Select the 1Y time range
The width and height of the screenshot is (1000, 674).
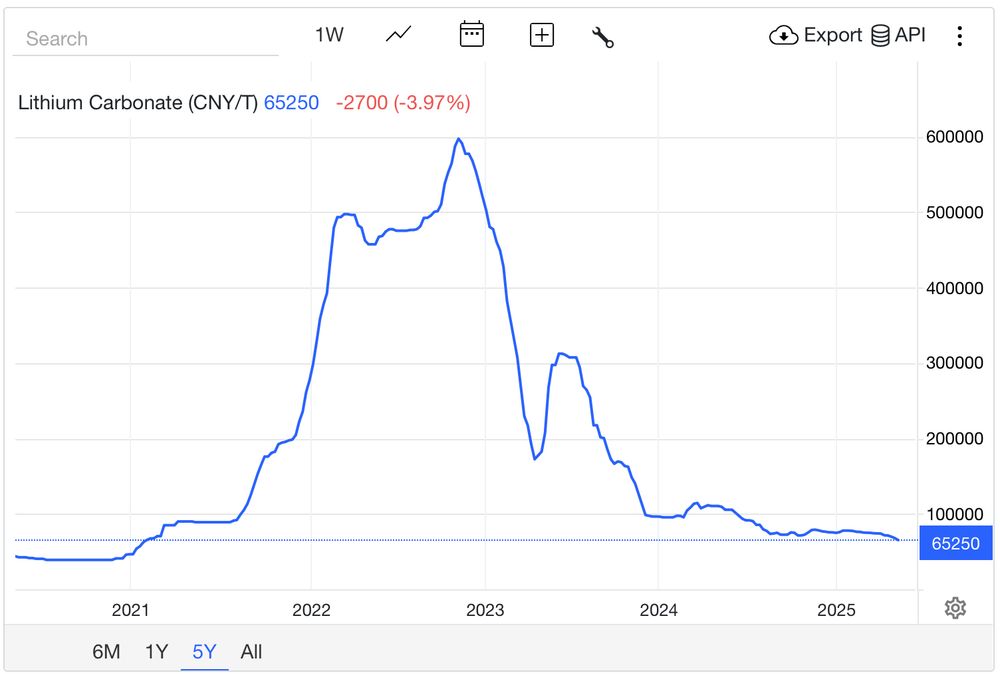pyautogui.click(x=156, y=652)
